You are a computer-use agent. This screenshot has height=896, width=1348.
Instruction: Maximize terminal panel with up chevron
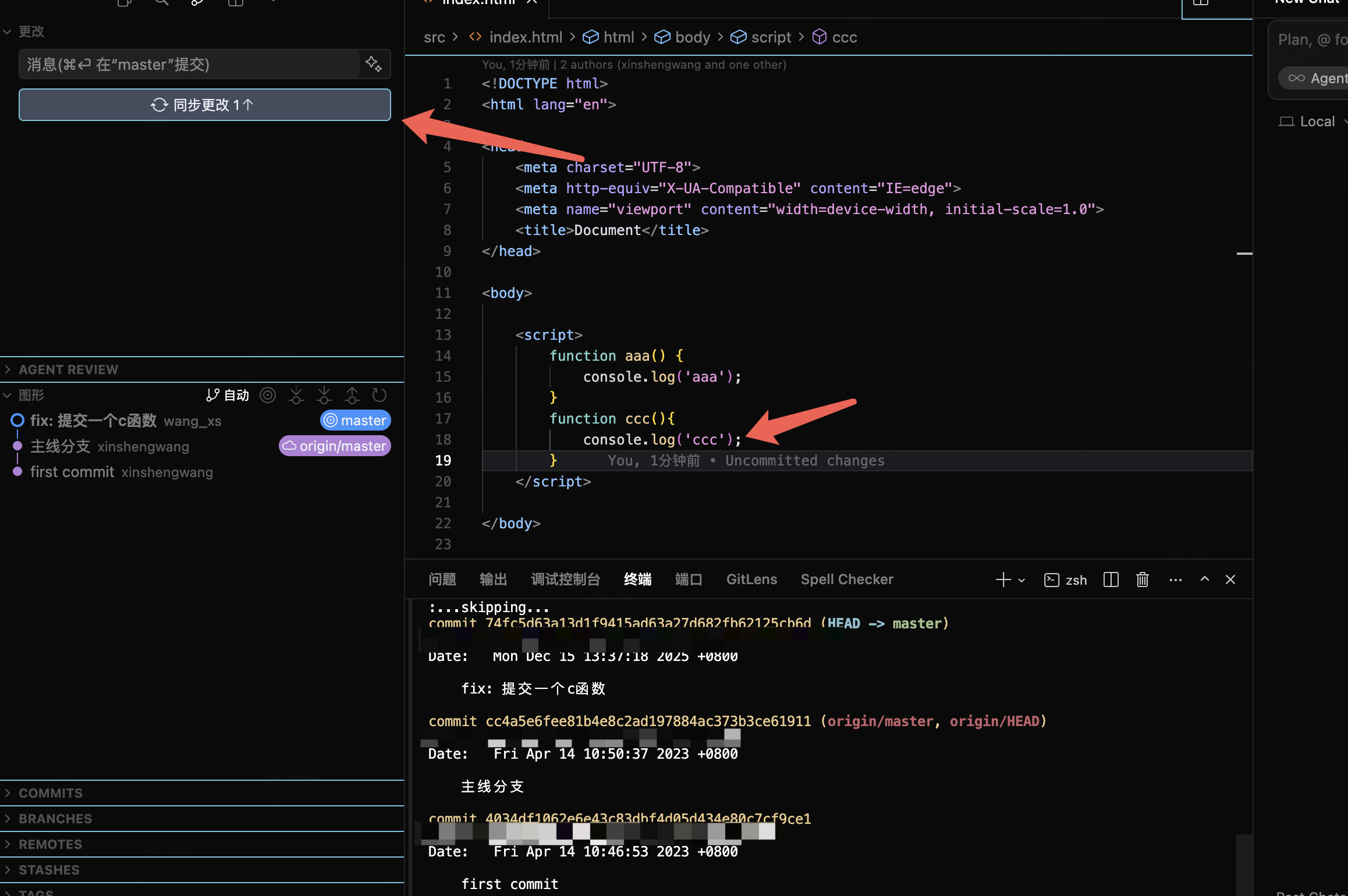(1204, 579)
